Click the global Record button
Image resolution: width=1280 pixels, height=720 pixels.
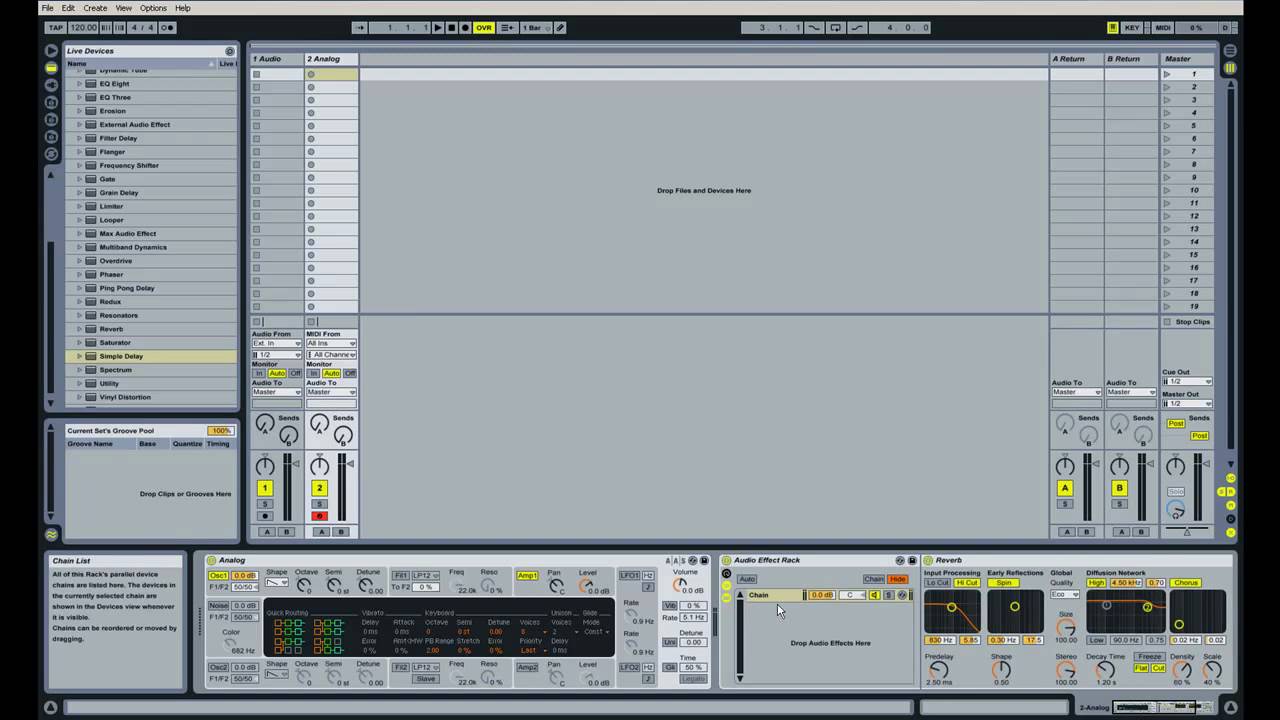[x=465, y=28]
